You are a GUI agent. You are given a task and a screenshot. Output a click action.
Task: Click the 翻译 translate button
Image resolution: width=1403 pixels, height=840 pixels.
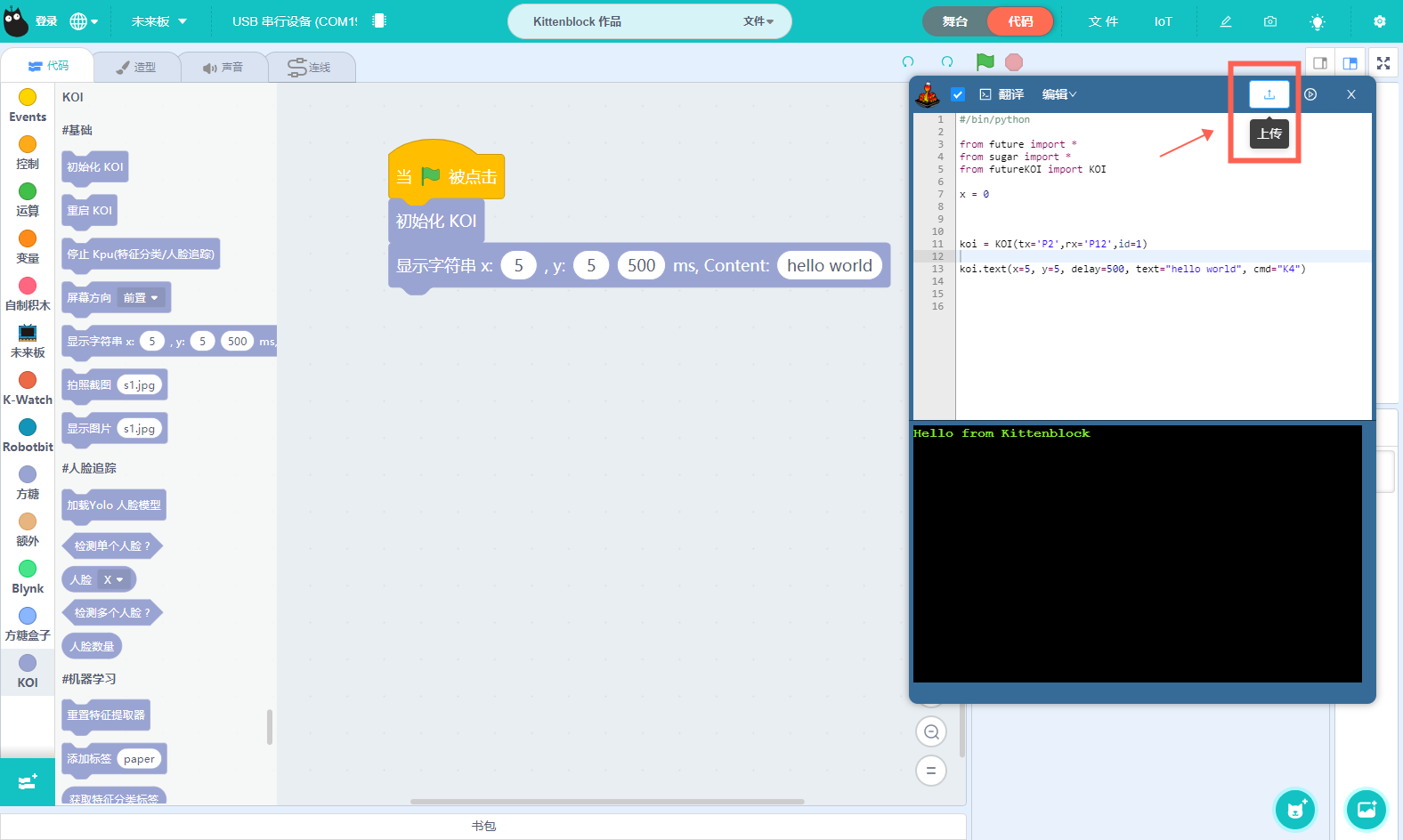click(1002, 94)
